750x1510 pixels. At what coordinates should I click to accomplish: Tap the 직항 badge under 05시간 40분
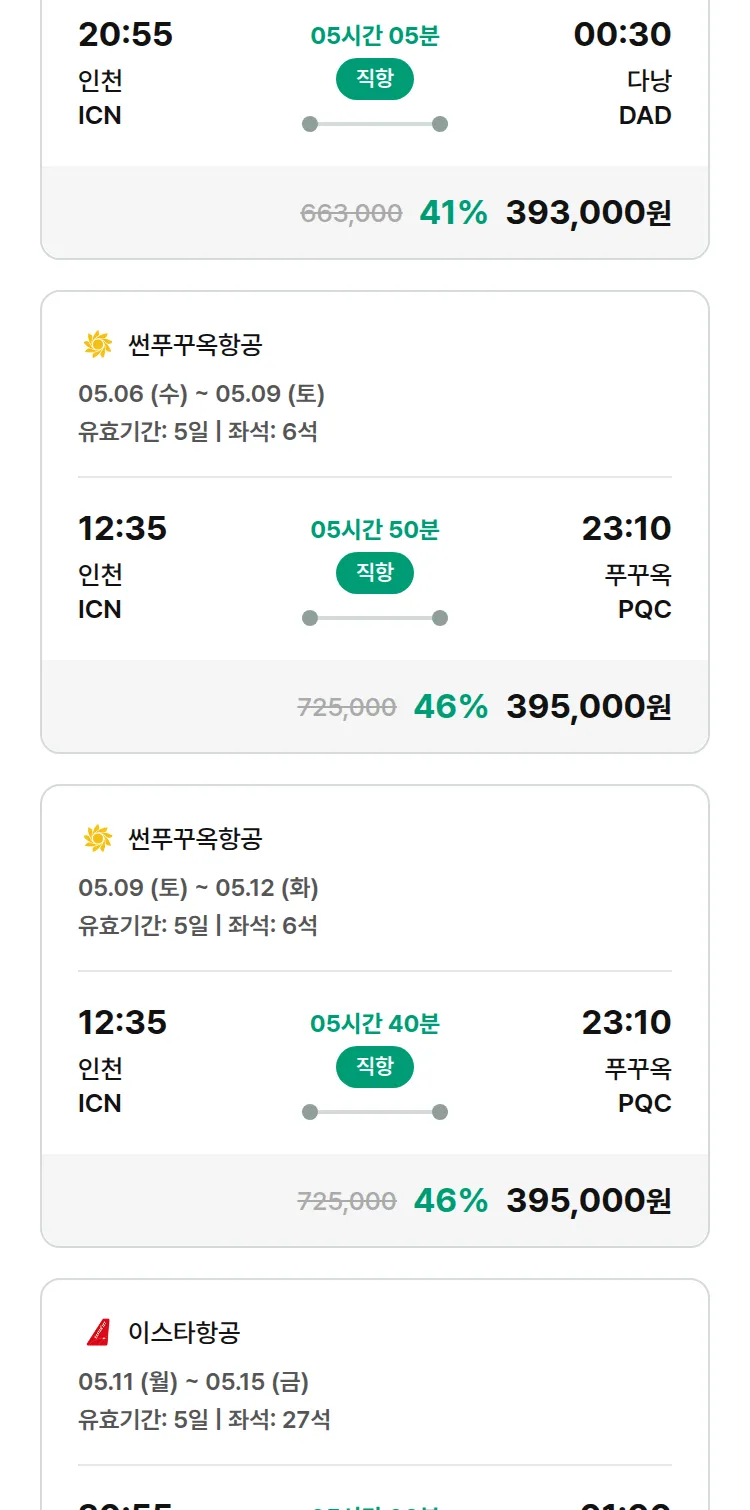click(x=375, y=1067)
